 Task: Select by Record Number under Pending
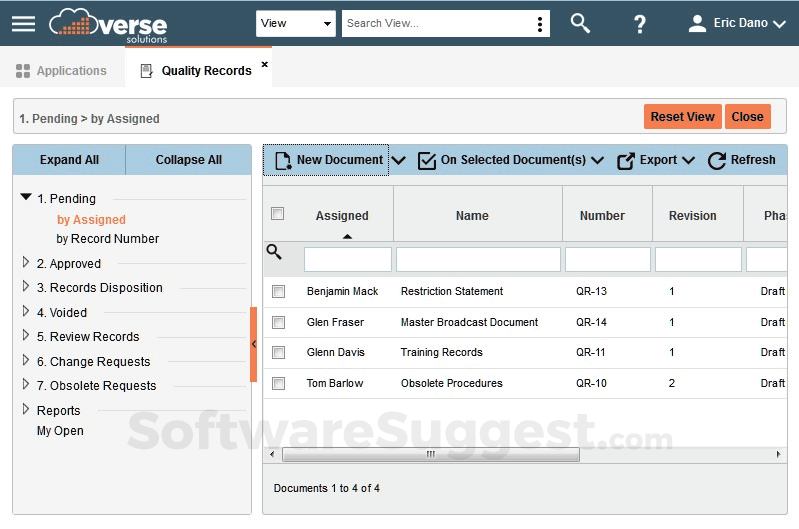[x=108, y=239]
